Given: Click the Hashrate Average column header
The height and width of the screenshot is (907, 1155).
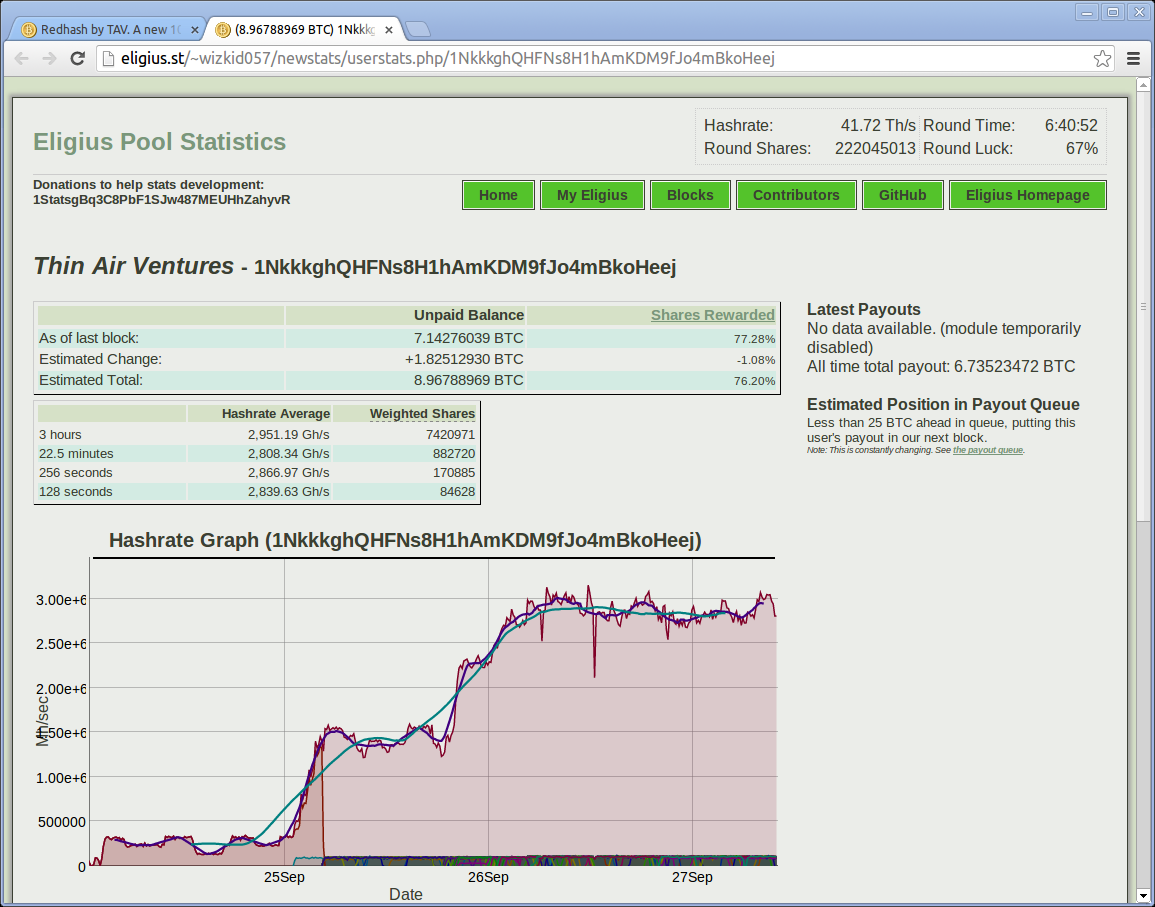Looking at the screenshot, I should pos(275,413).
